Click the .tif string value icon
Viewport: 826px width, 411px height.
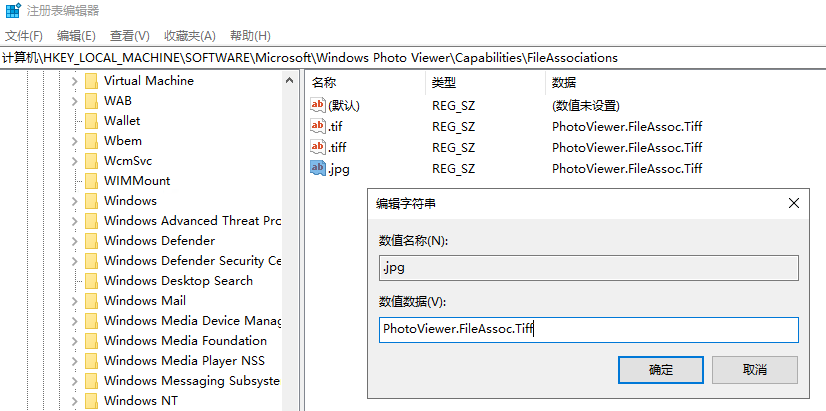(x=318, y=126)
